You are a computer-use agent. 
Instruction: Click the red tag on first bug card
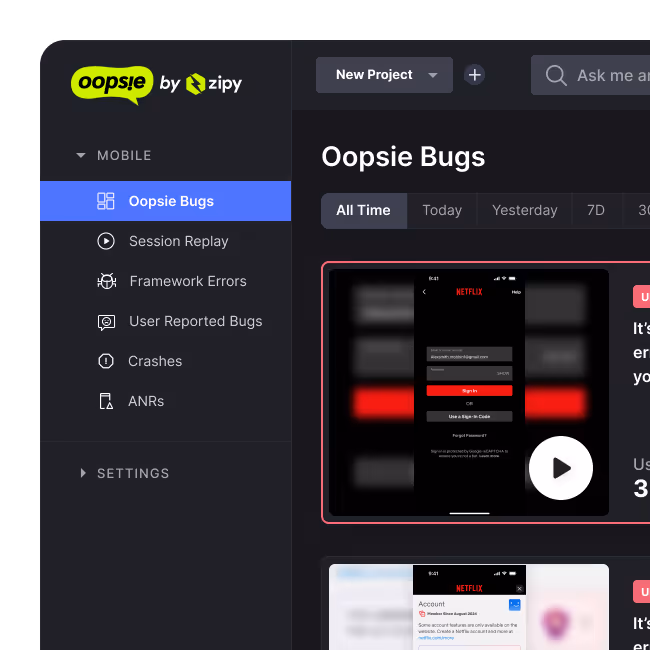(641, 297)
